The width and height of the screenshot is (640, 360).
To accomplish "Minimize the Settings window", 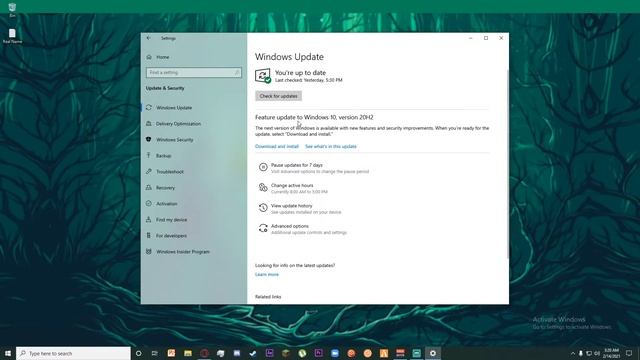I will [x=470, y=38].
